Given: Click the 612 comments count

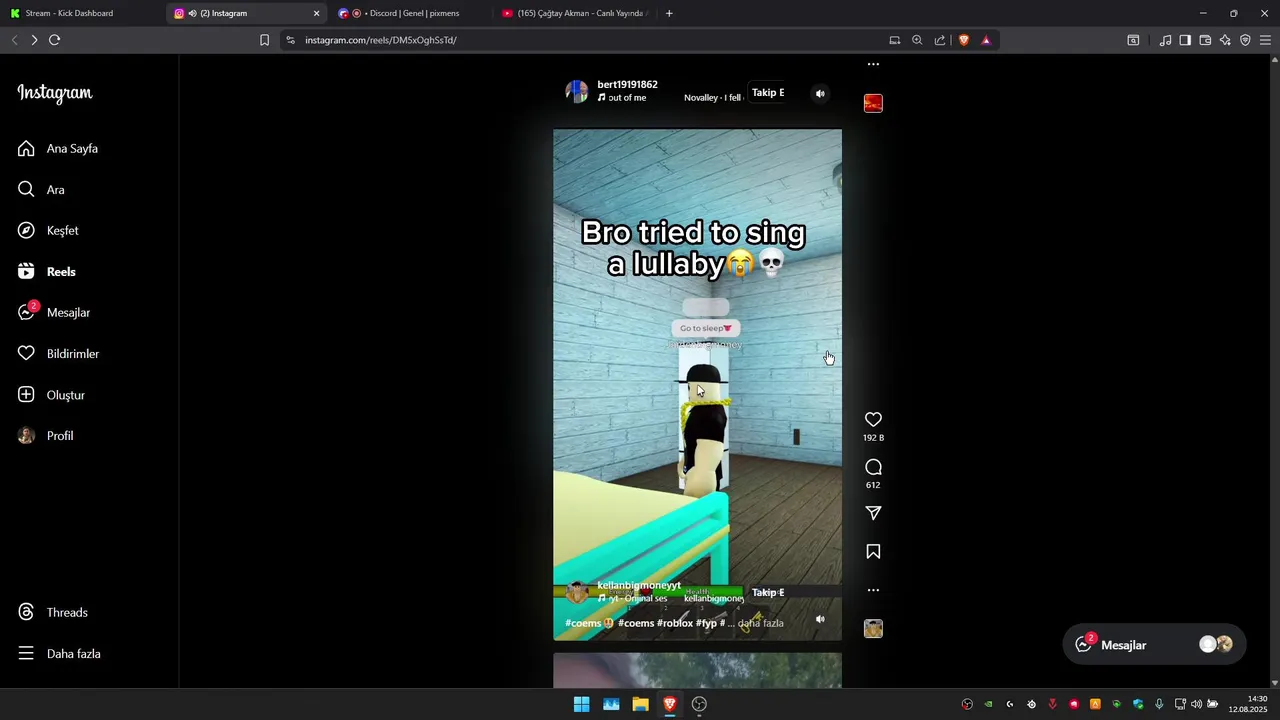Looking at the screenshot, I should 873,485.
